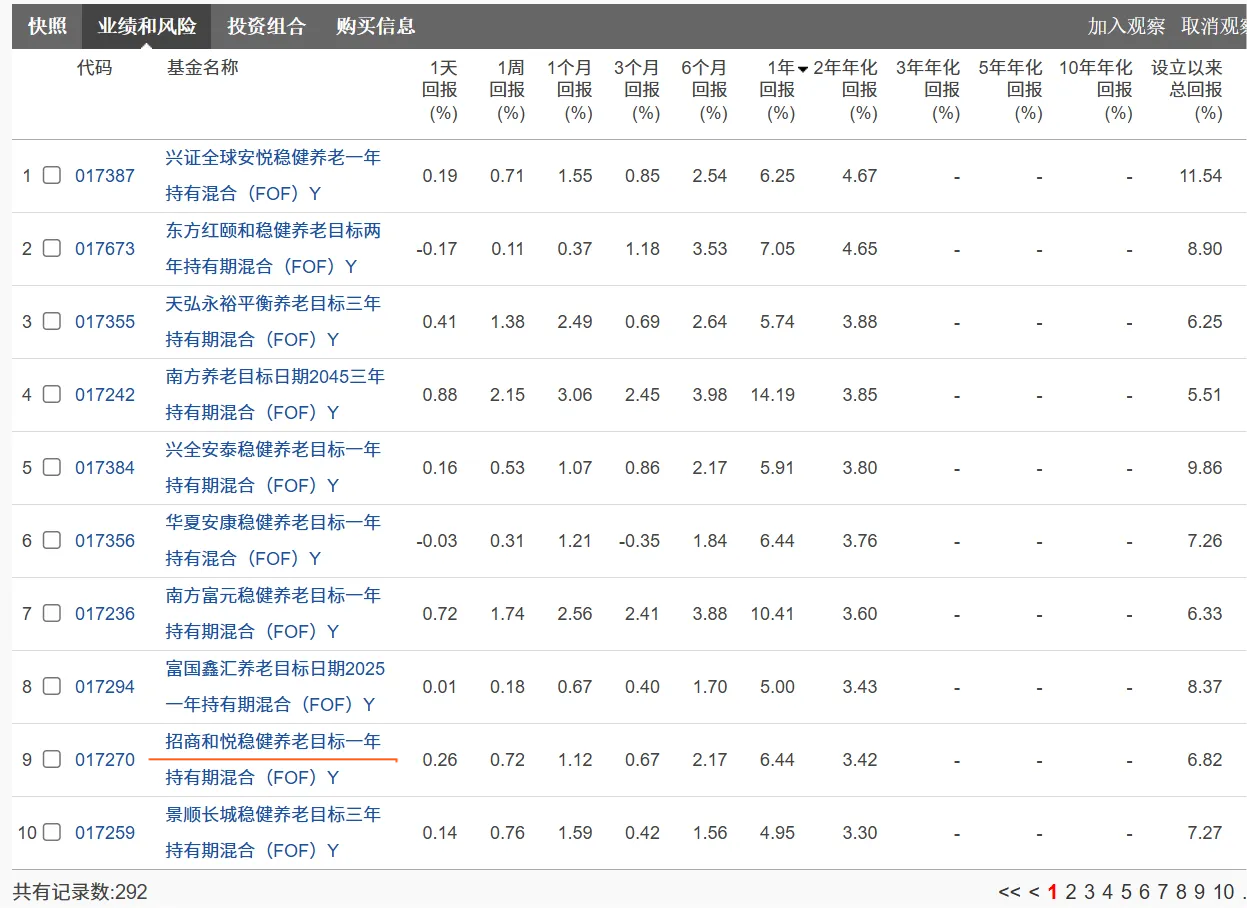The width and height of the screenshot is (1247, 908).
Task: Open fund code link 017270
Action: (105, 760)
